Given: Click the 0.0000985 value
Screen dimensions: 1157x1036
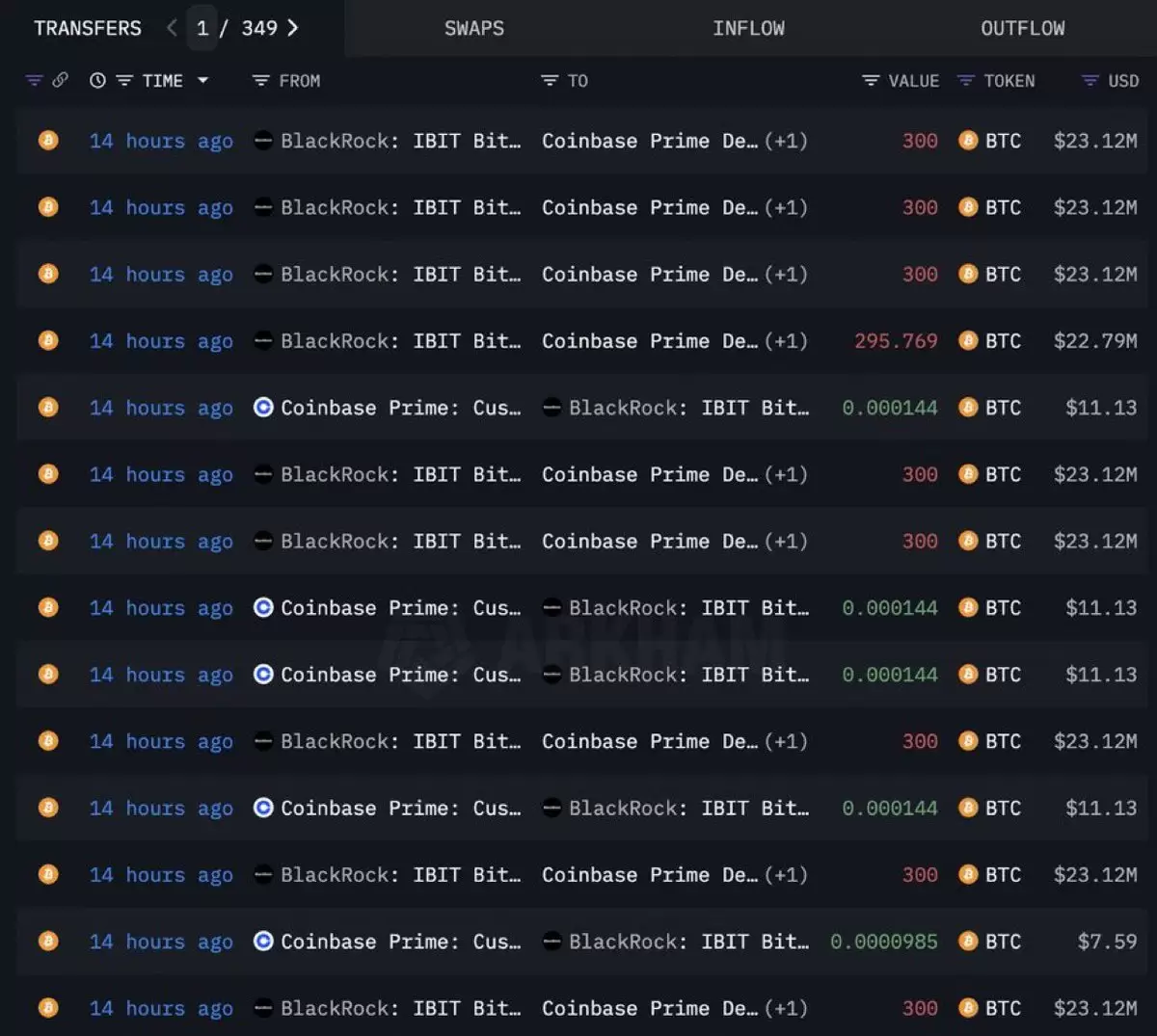Looking at the screenshot, I should click(884, 942).
